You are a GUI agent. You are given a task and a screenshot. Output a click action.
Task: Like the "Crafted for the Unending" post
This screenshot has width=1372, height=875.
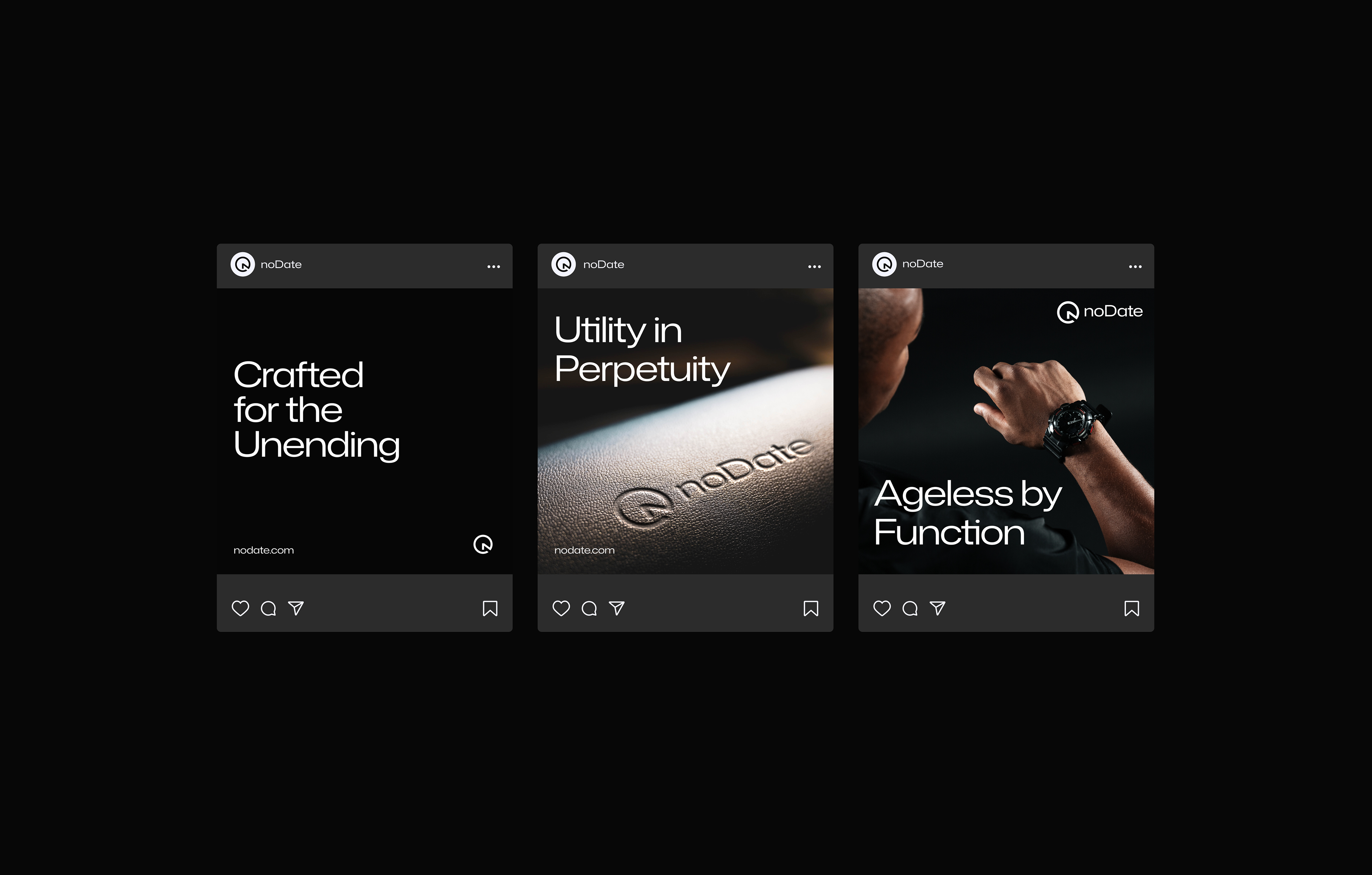pyautogui.click(x=240, y=608)
